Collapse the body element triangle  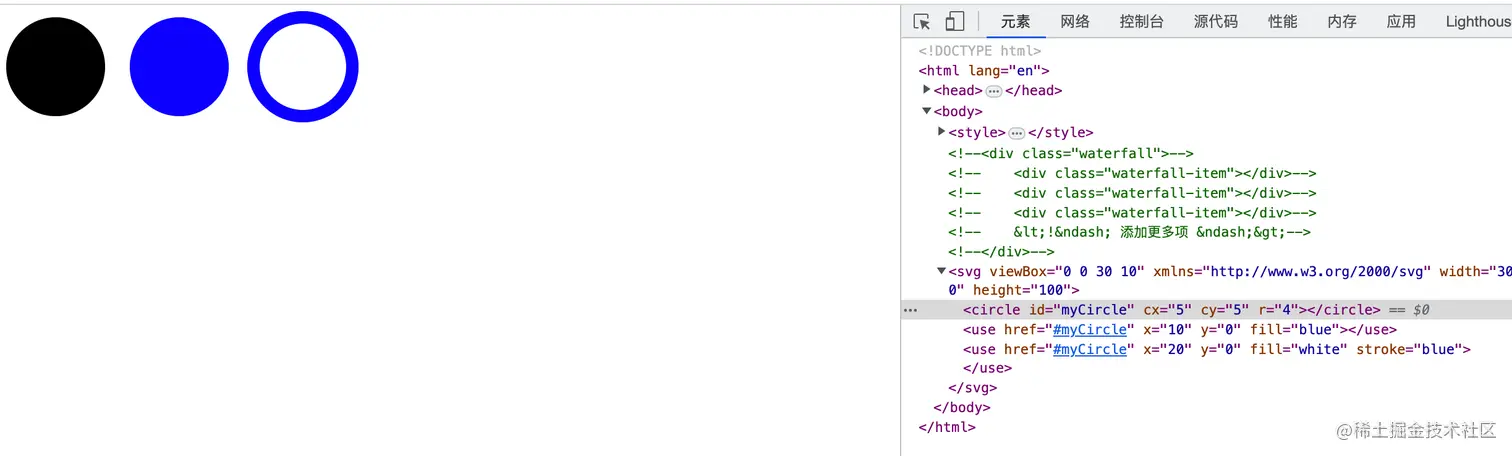tap(927, 111)
